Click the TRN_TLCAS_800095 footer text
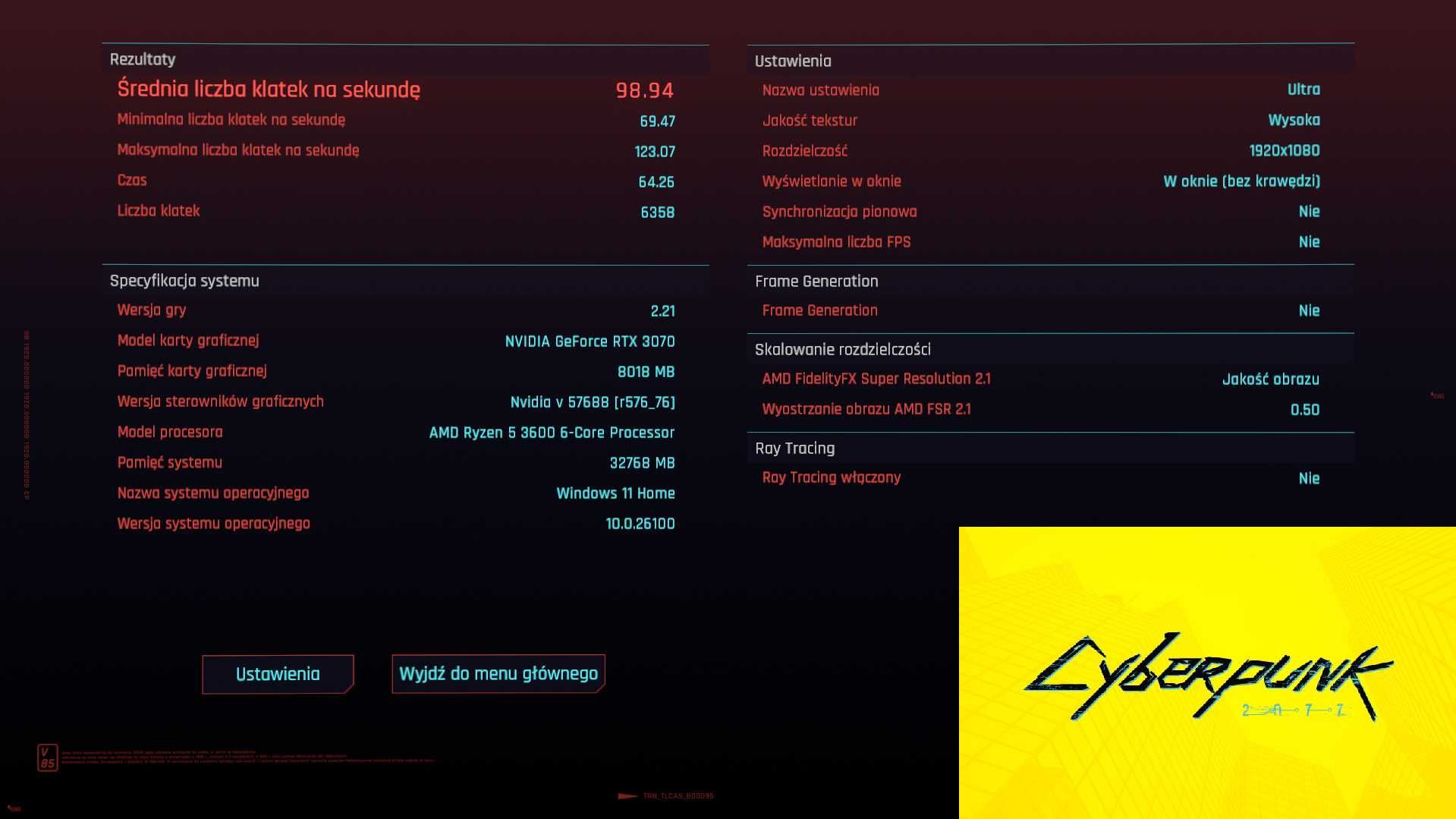 coord(678,796)
